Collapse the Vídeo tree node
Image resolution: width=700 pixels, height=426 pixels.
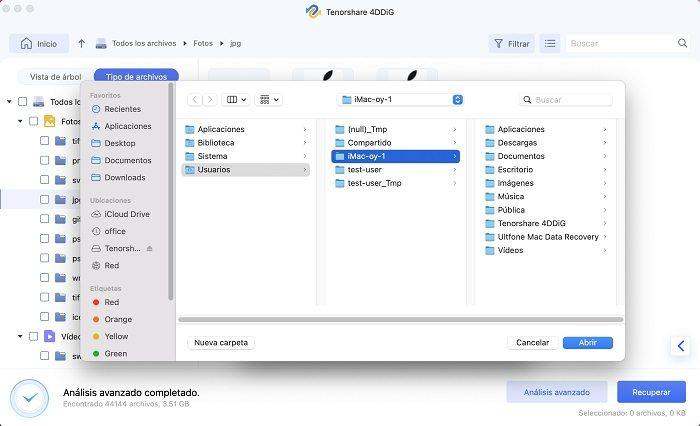tap(20, 336)
